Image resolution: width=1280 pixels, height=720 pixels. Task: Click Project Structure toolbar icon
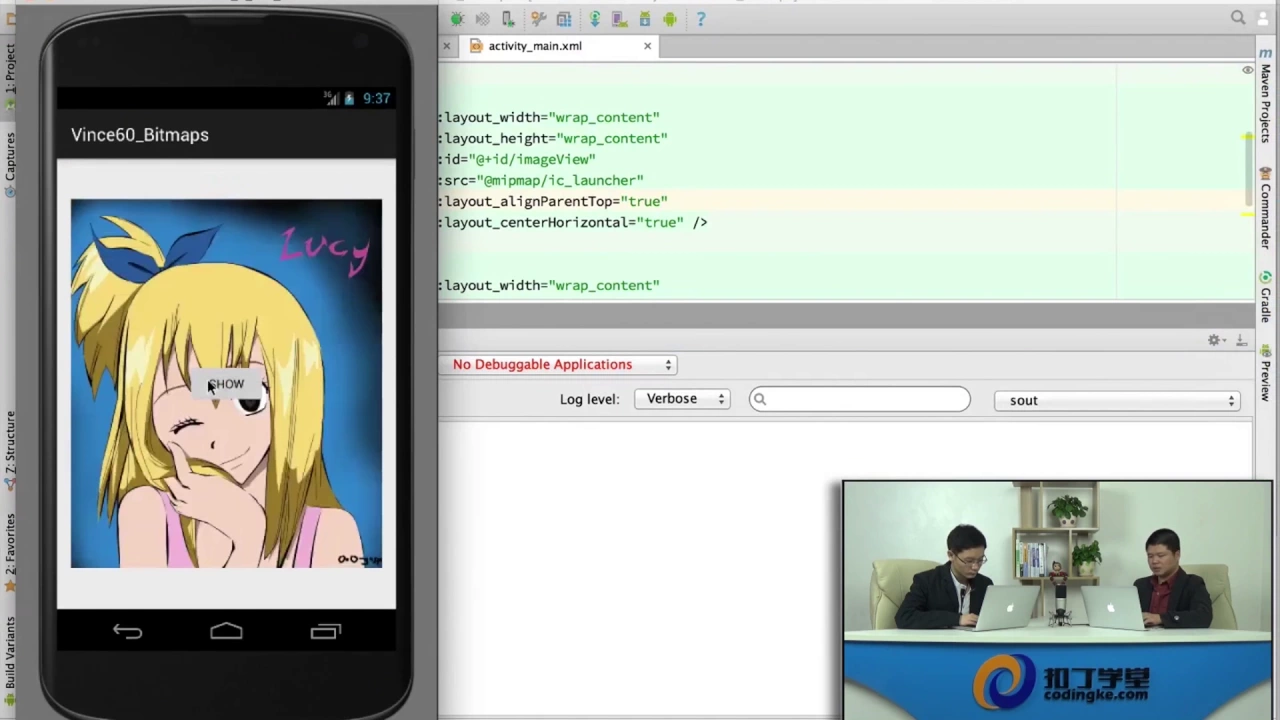564,19
